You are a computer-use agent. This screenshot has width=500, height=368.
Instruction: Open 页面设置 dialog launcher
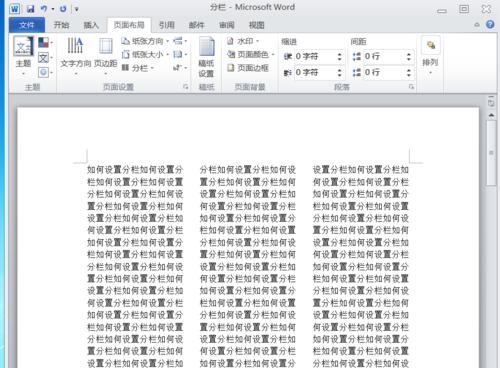click(186, 87)
